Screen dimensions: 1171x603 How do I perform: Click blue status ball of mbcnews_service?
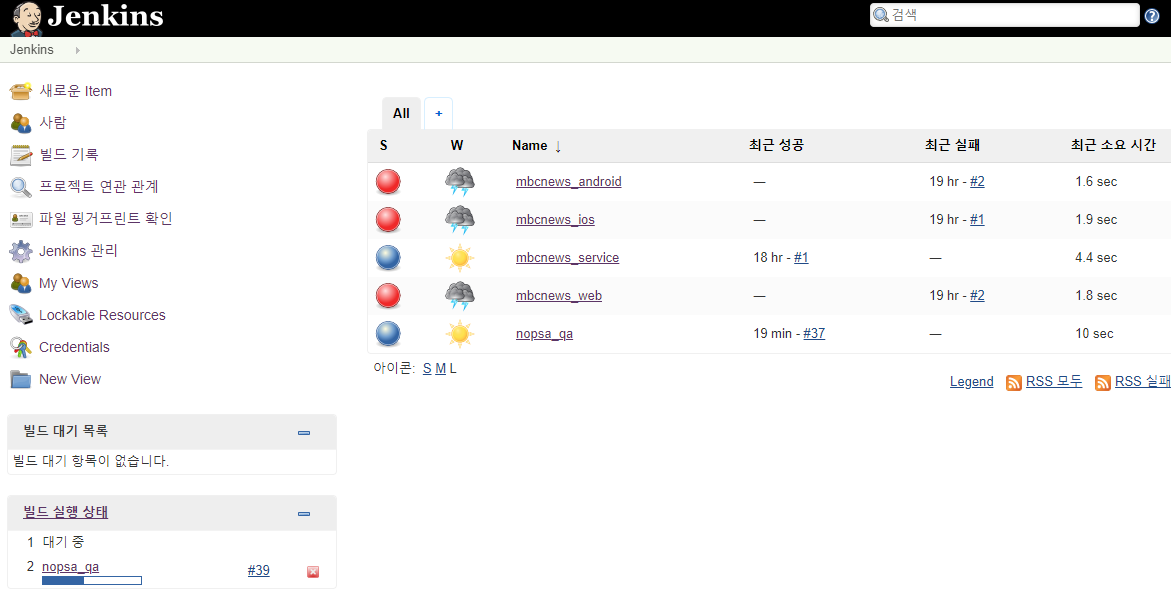[388, 258]
